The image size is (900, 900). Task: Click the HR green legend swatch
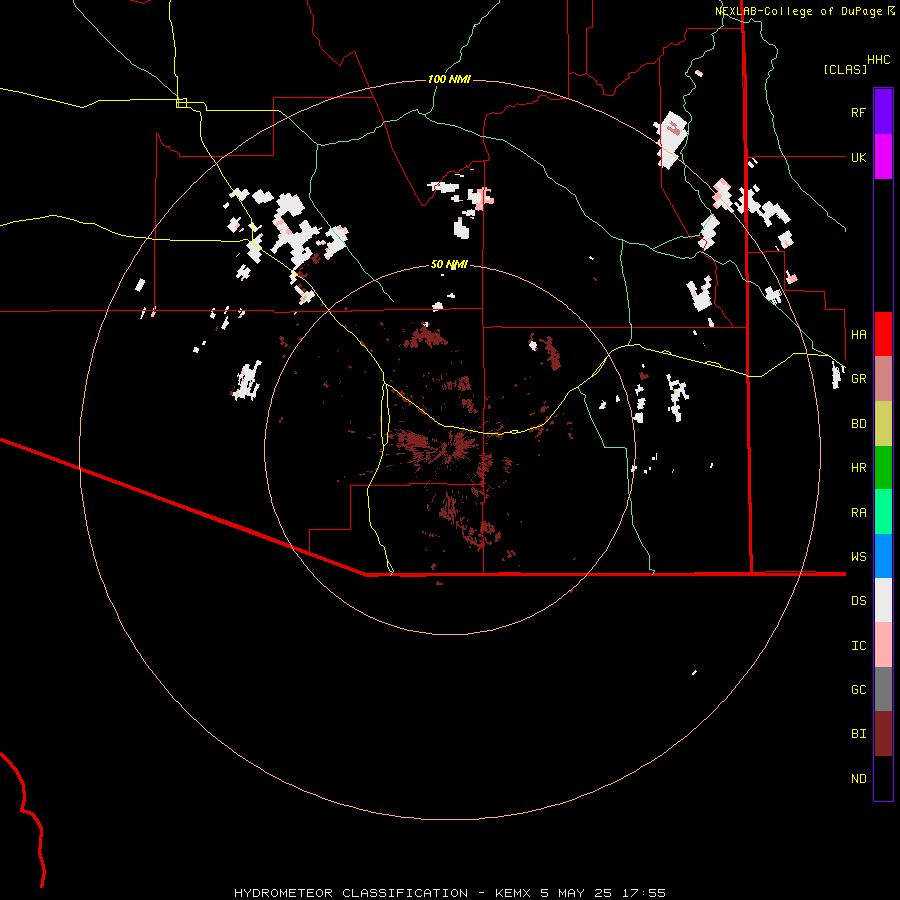coord(883,467)
